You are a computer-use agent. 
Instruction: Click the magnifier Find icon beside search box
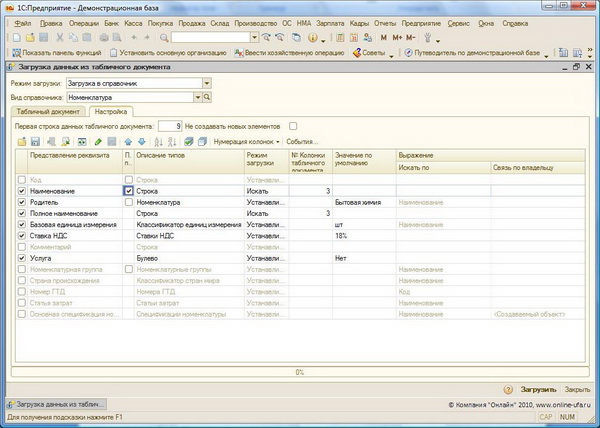point(164,37)
